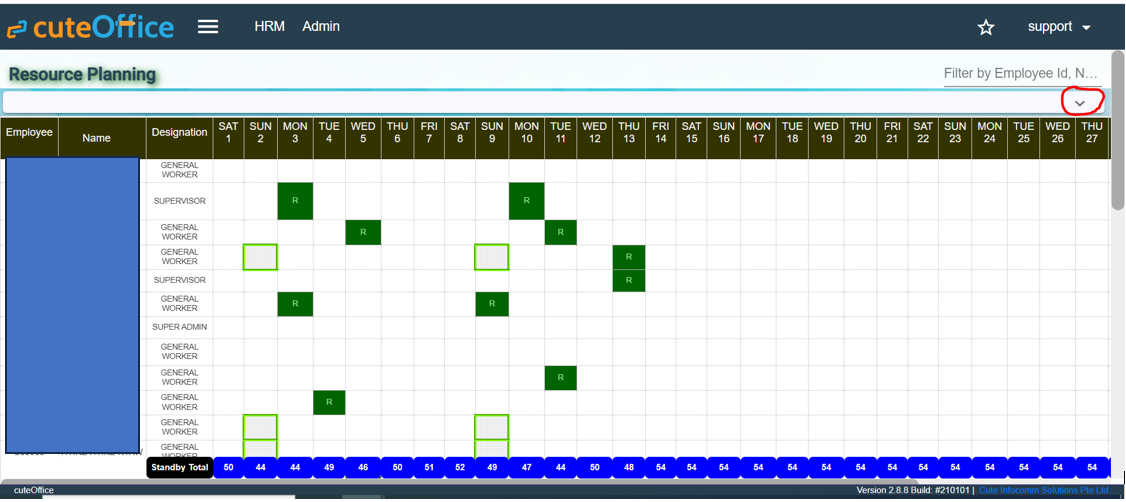Click the cuteOffice logo
Viewport: 1126px width, 502px height.
(90, 28)
